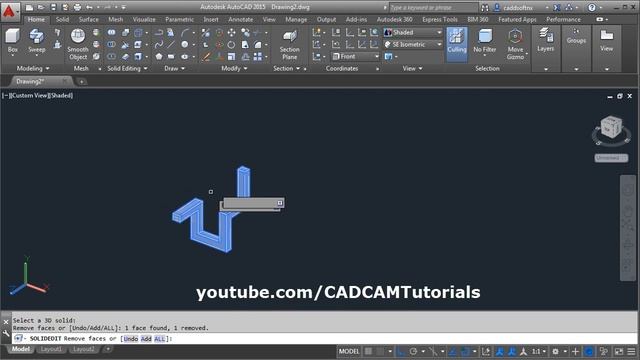Open status bar customization menu
Image resolution: width=640 pixels, height=360 pixels.
pyautogui.click(x=631, y=351)
